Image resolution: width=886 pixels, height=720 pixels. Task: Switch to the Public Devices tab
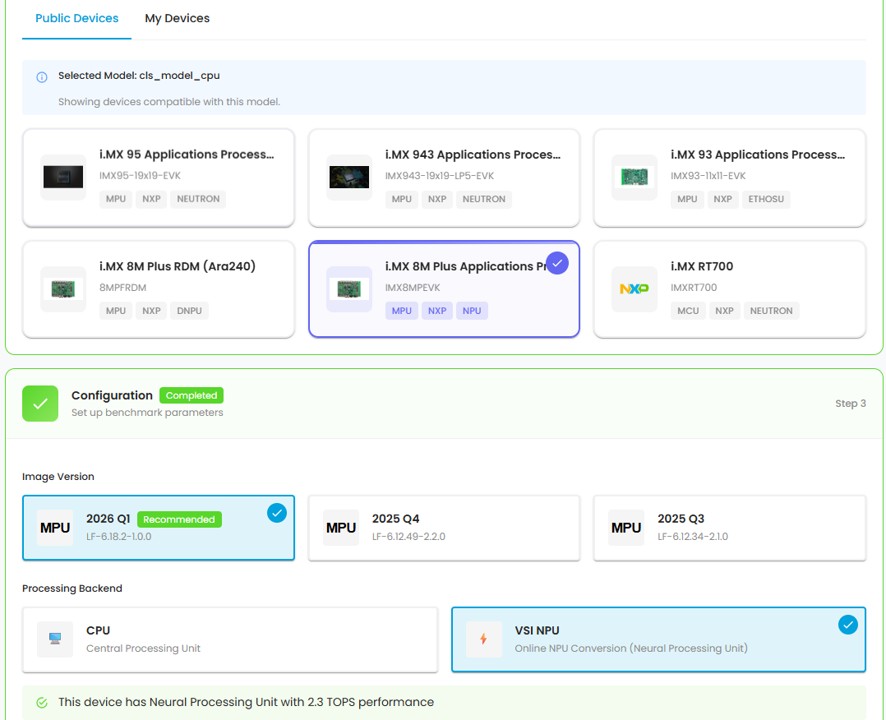[x=77, y=18]
